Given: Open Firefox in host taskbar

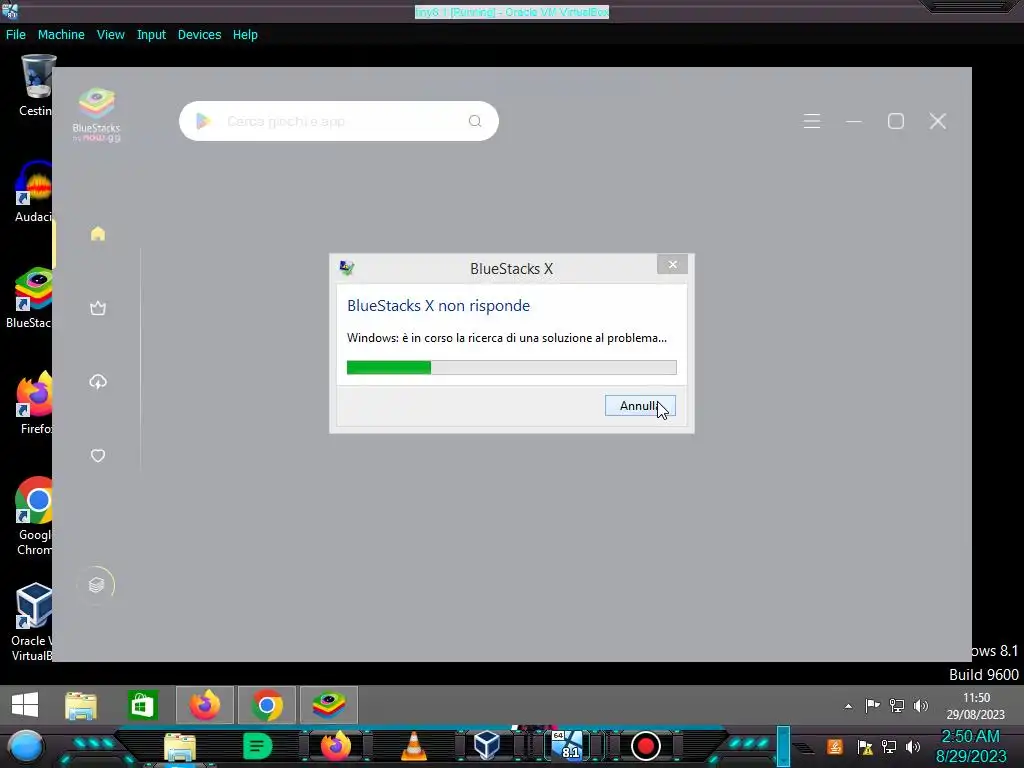Looking at the screenshot, I should 336,746.
